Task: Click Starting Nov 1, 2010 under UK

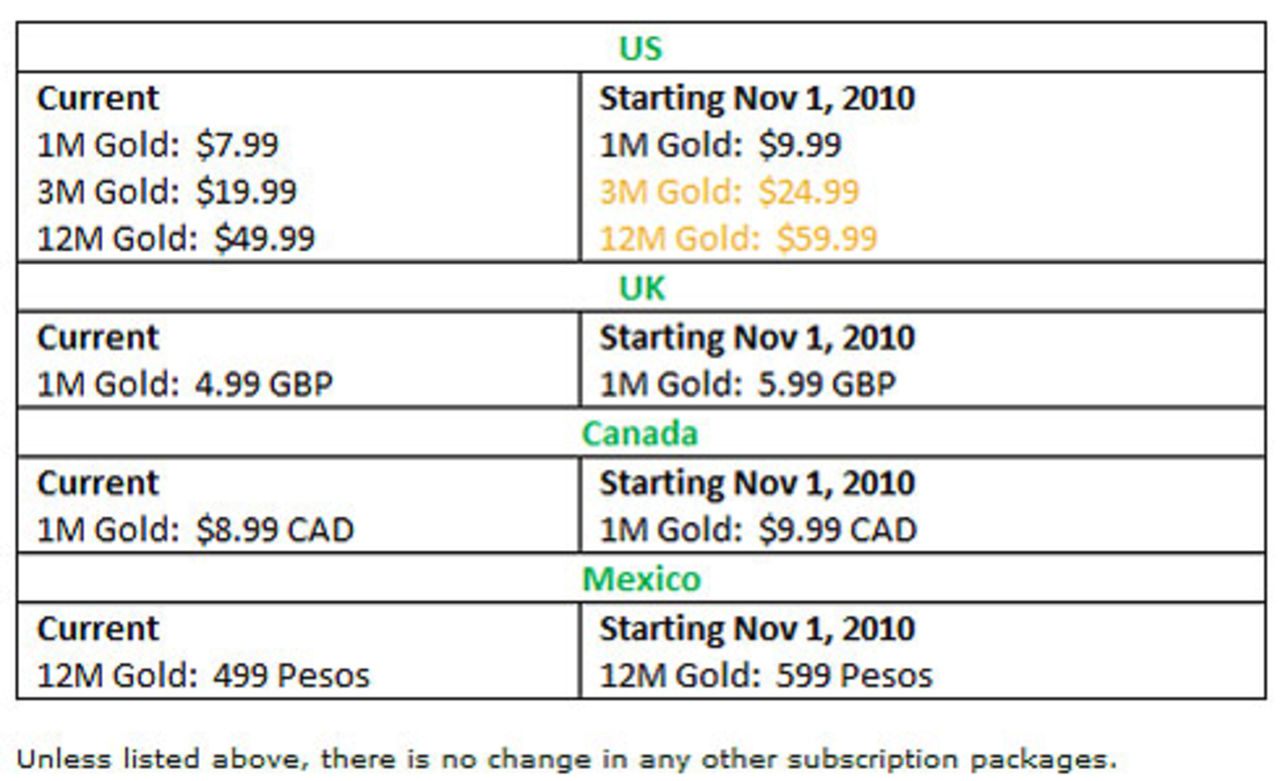Action: (757, 337)
